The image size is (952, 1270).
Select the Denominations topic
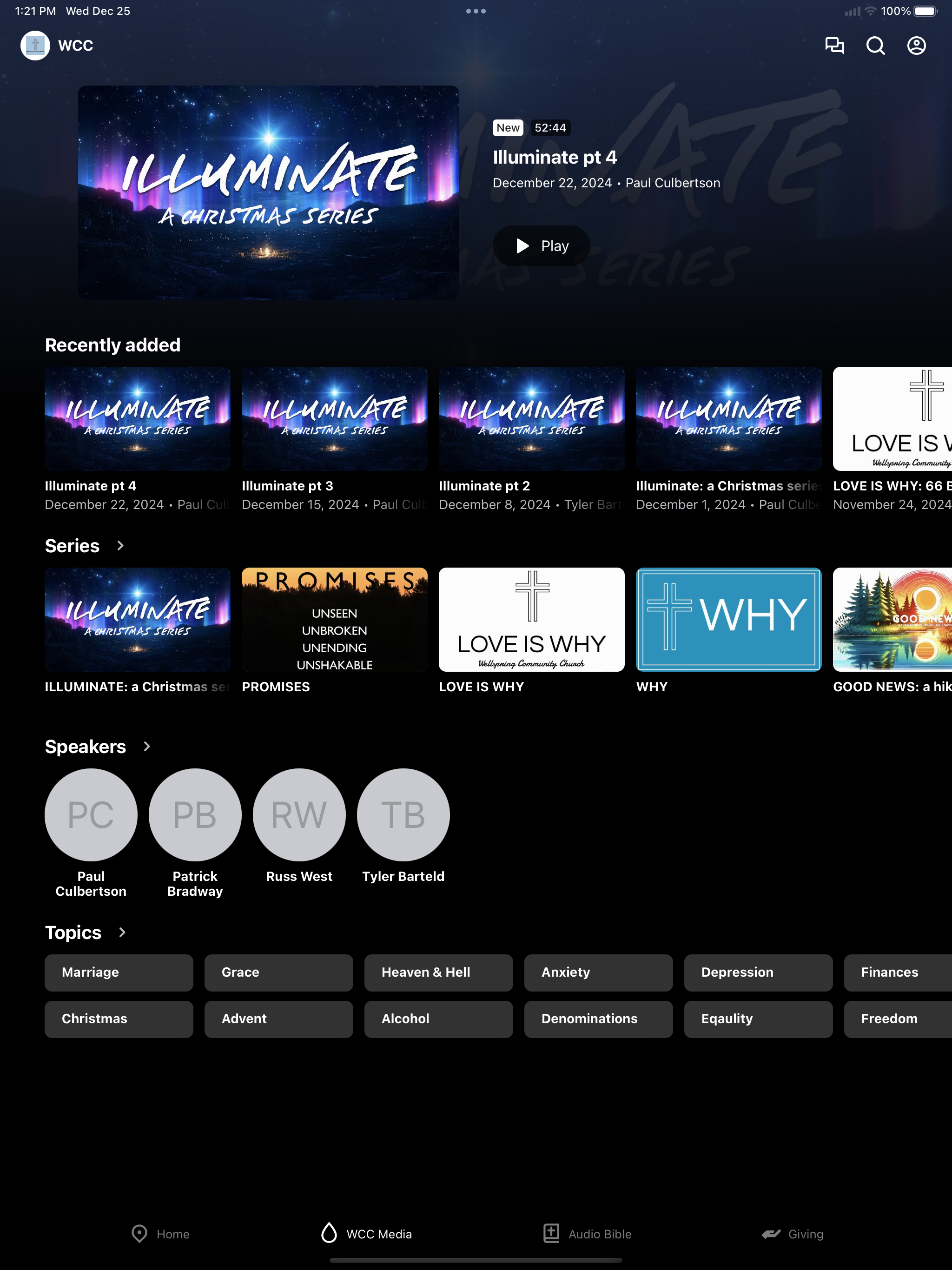[598, 1019]
